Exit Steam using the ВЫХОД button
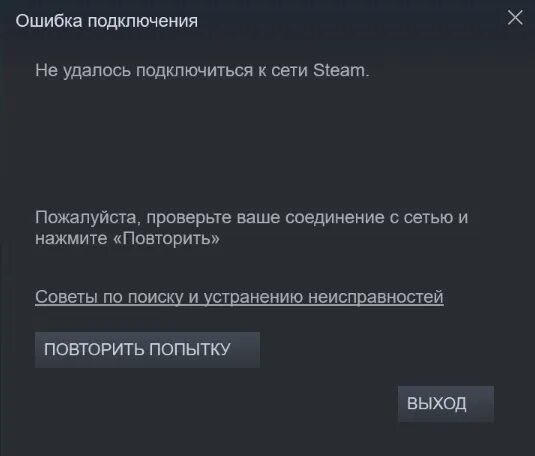This screenshot has width=535, height=456. coord(446,404)
